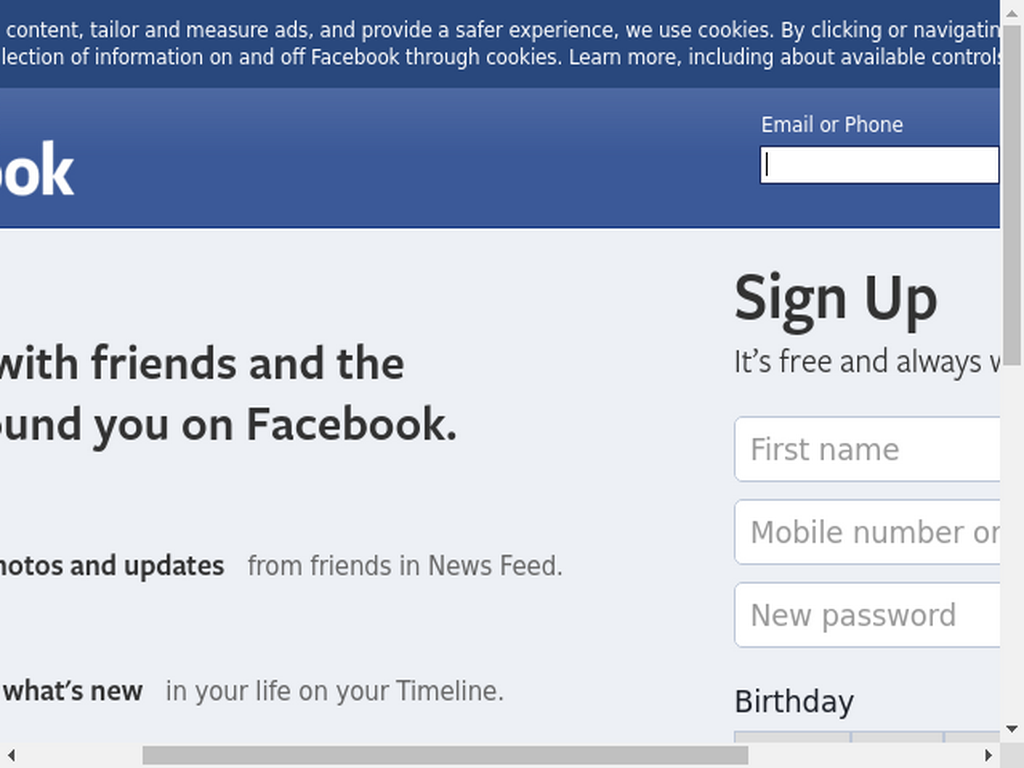
Task: Click the white Facebook logo in the header
Action: (x=37, y=170)
